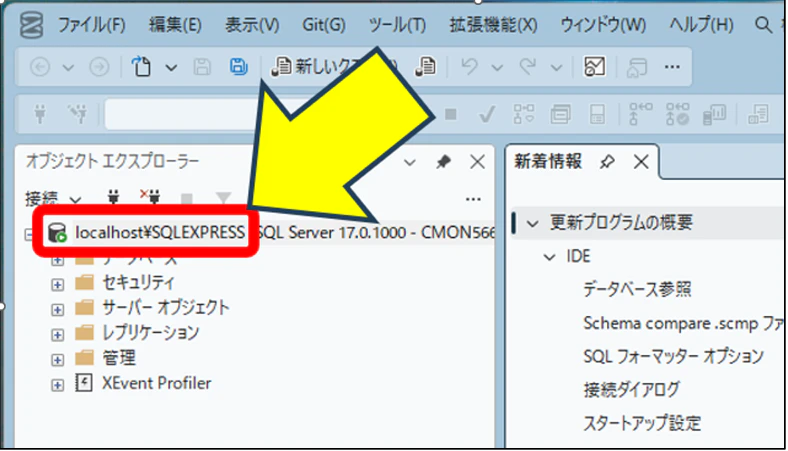788x451 pixels.
Task: Select the セキュリティ tree item
Action: (x=138, y=283)
